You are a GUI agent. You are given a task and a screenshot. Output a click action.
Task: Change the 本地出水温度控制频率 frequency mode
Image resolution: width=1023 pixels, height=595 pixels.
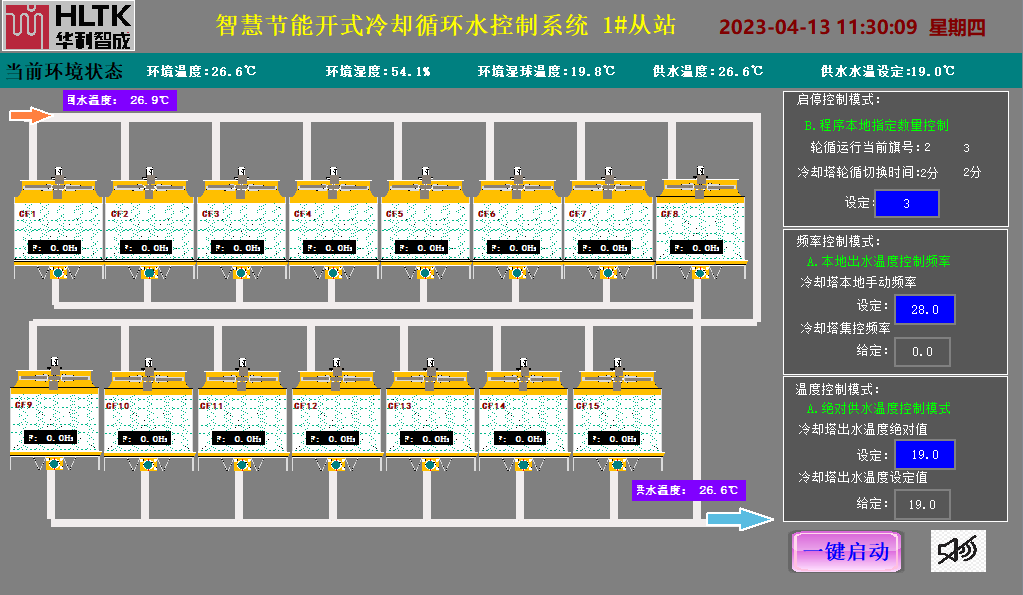tap(878, 261)
